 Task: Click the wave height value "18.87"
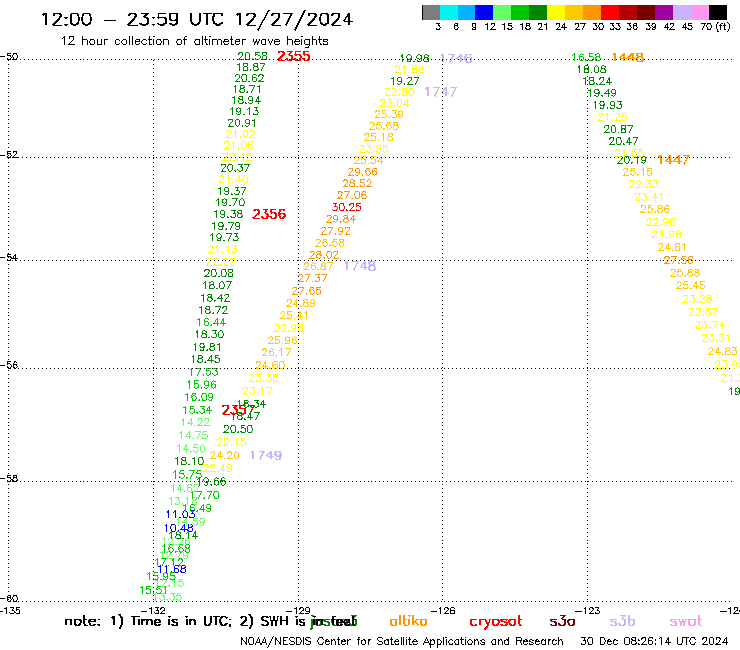click(251, 68)
